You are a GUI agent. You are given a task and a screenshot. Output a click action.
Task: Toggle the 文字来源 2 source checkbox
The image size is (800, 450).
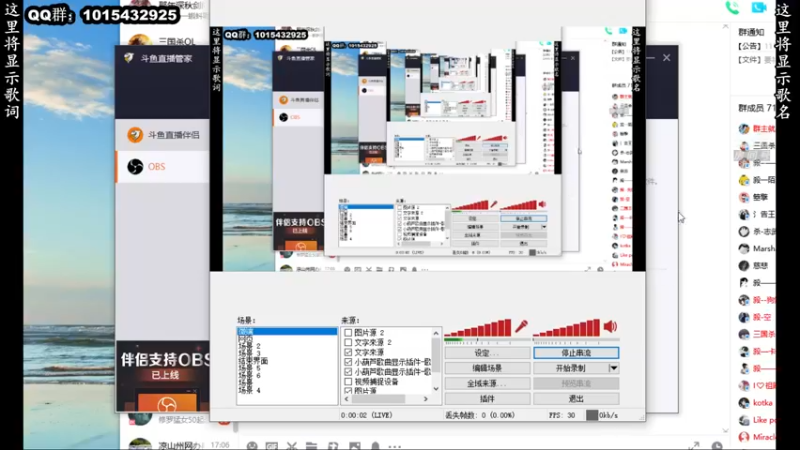coord(348,342)
